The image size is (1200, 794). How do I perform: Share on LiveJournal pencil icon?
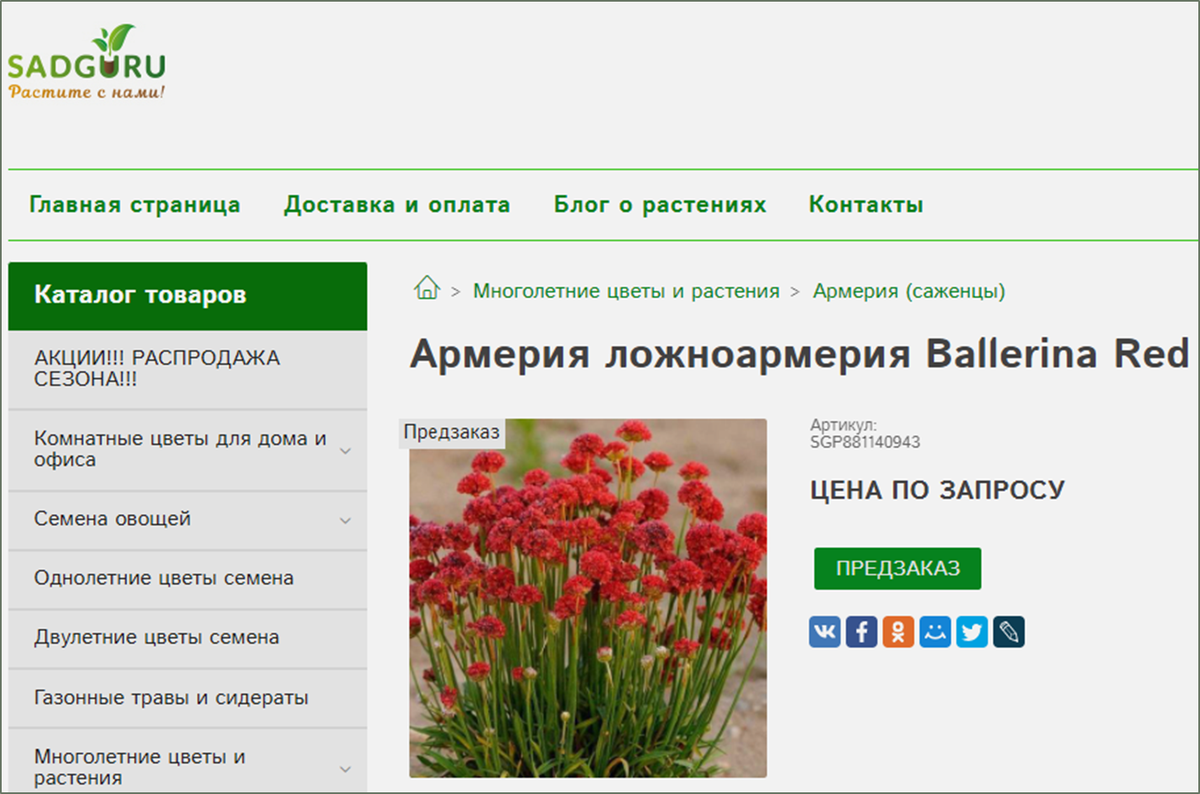click(1009, 632)
